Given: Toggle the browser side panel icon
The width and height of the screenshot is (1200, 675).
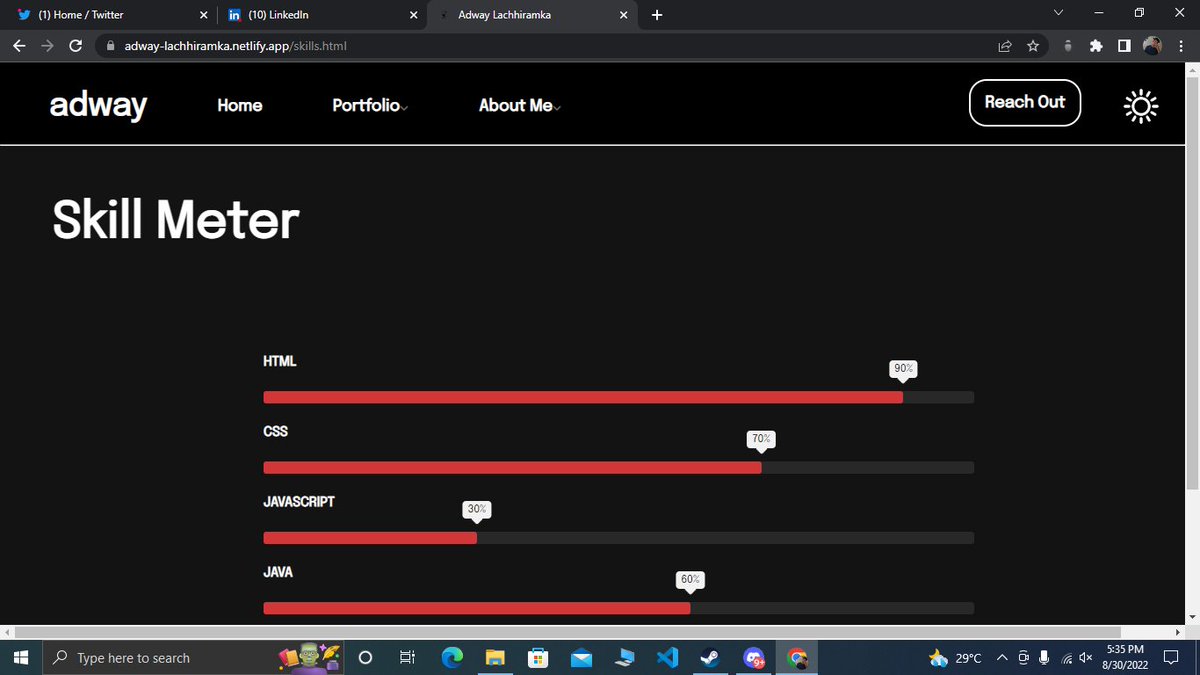Looking at the screenshot, I should 1124,46.
